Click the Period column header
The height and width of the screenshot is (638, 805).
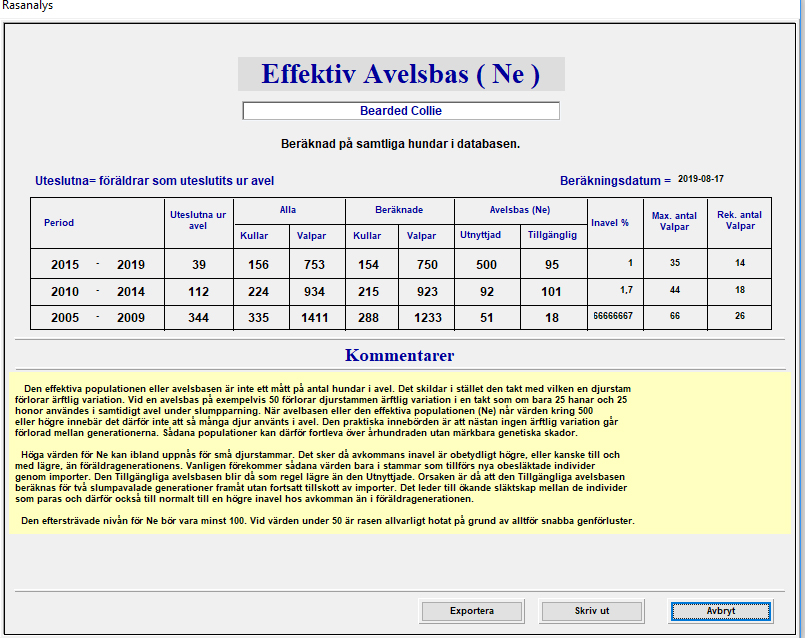[59, 223]
